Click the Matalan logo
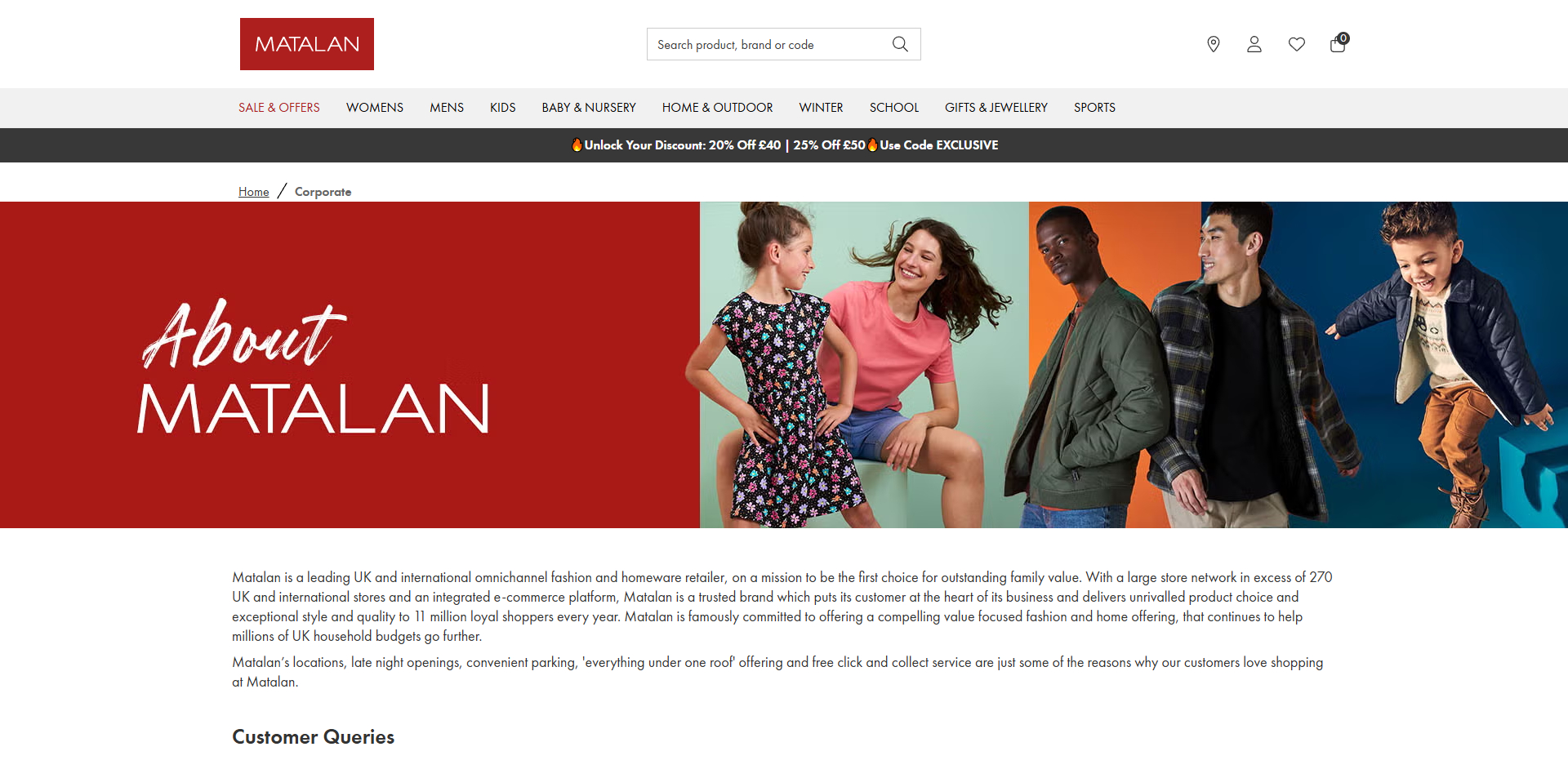Screen dimensions: 1568x778 tap(306, 43)
